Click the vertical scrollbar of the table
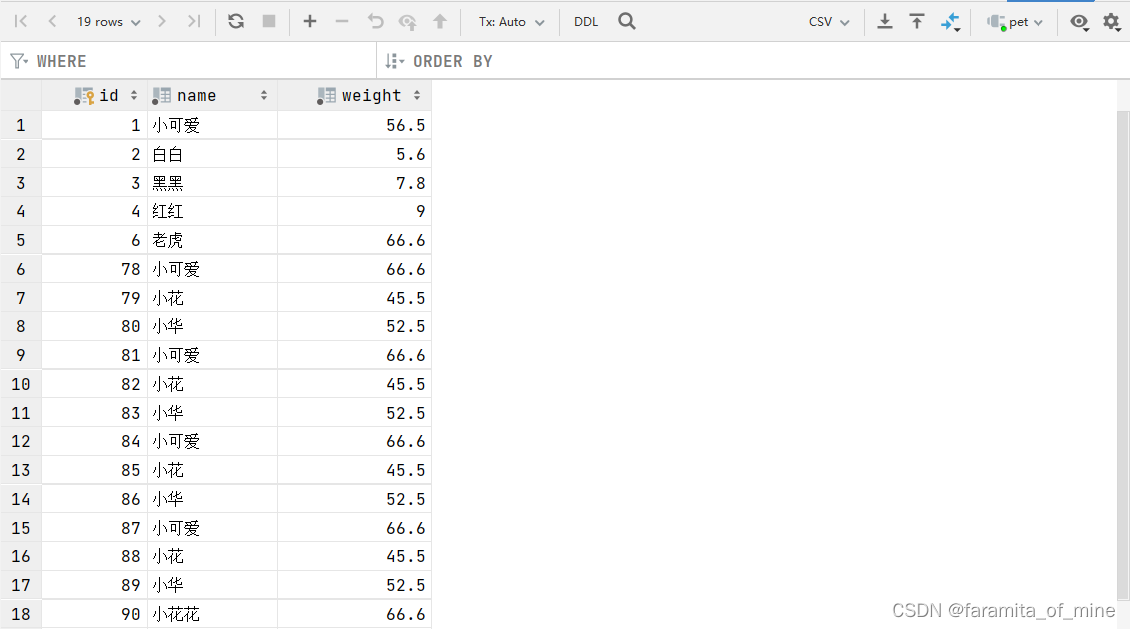 pos(1123,354)
